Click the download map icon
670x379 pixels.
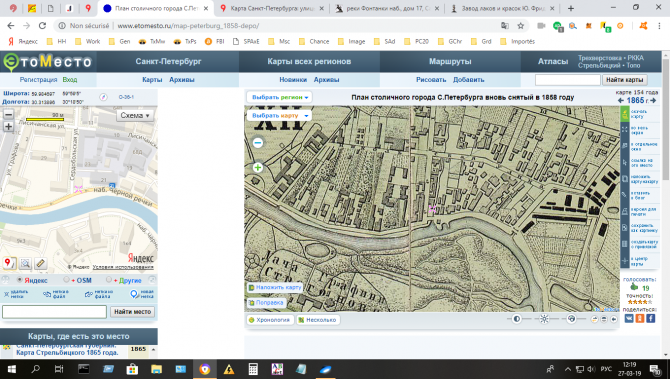(625, 114)
